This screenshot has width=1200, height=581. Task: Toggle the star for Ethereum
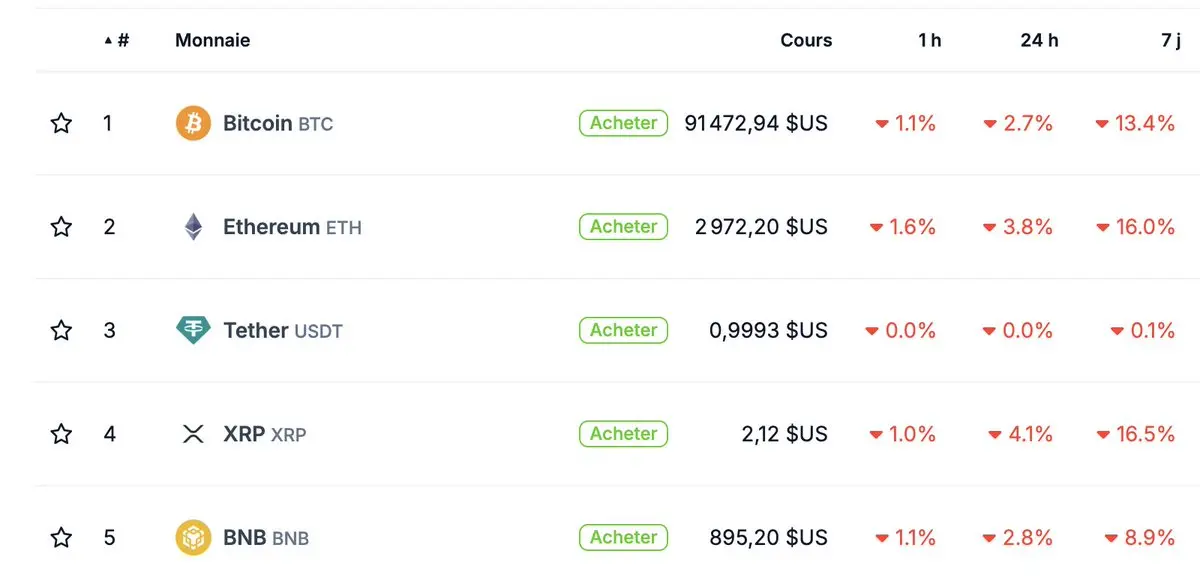(61, 227)
